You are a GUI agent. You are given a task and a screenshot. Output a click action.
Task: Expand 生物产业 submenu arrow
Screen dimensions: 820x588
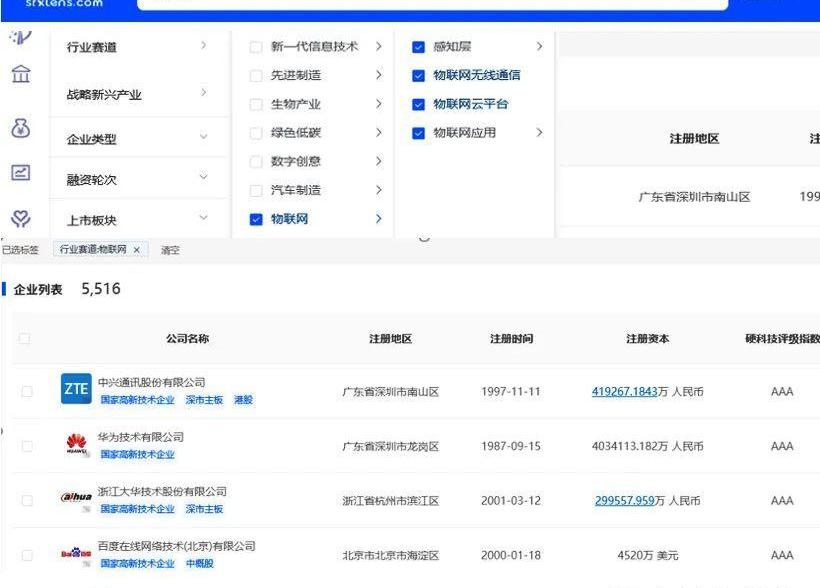pos(379,104)
